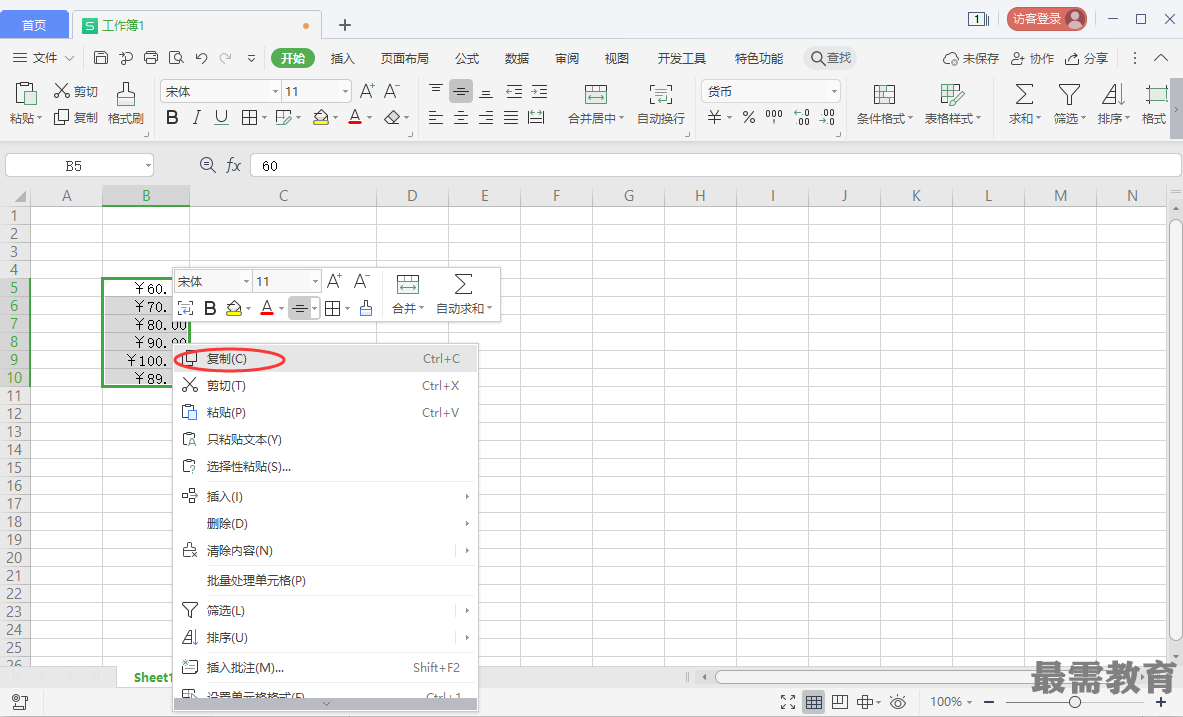Toggle Italic in the ribbon

point(196,117)
